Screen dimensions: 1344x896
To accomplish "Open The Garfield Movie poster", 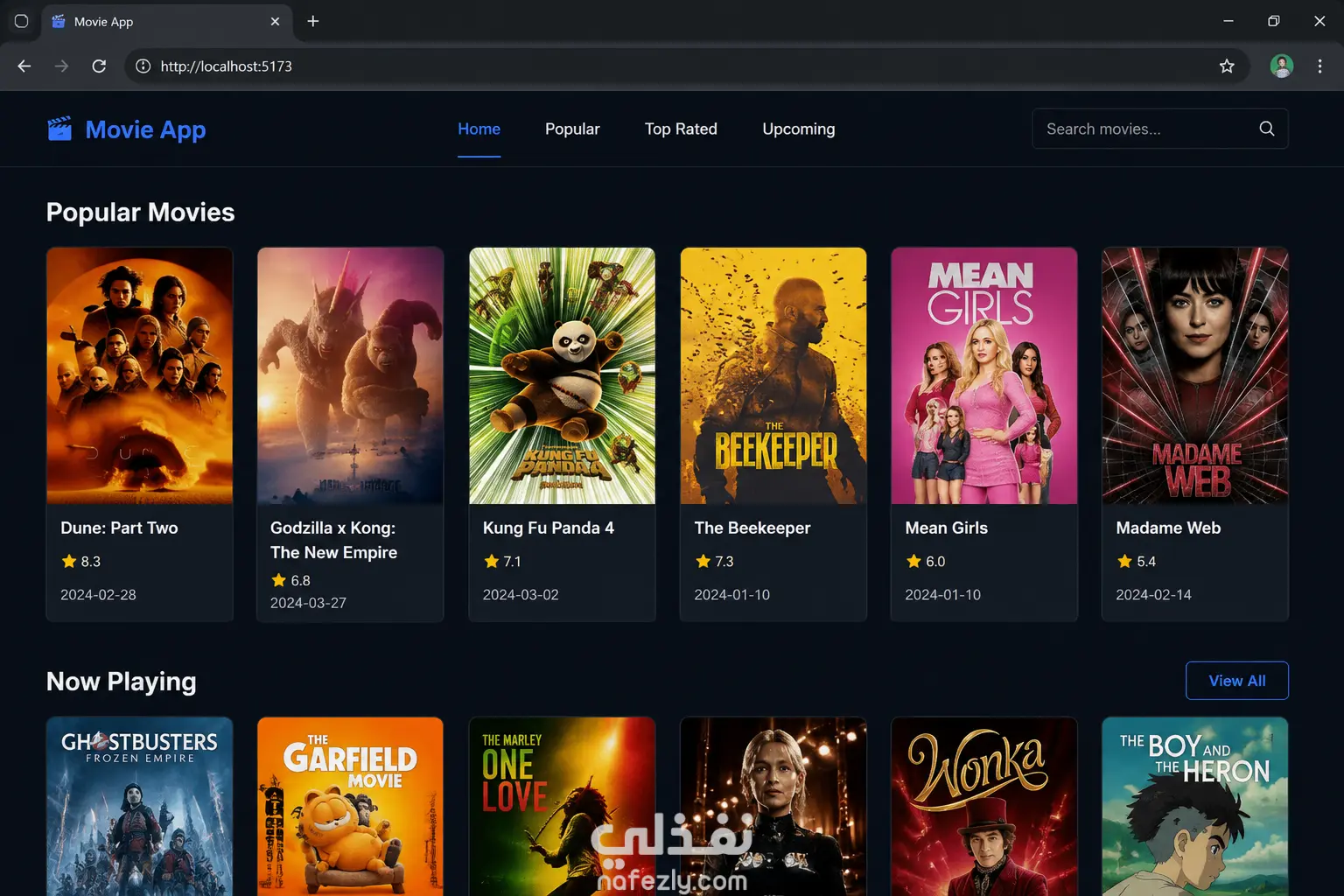I will [350, 807].
